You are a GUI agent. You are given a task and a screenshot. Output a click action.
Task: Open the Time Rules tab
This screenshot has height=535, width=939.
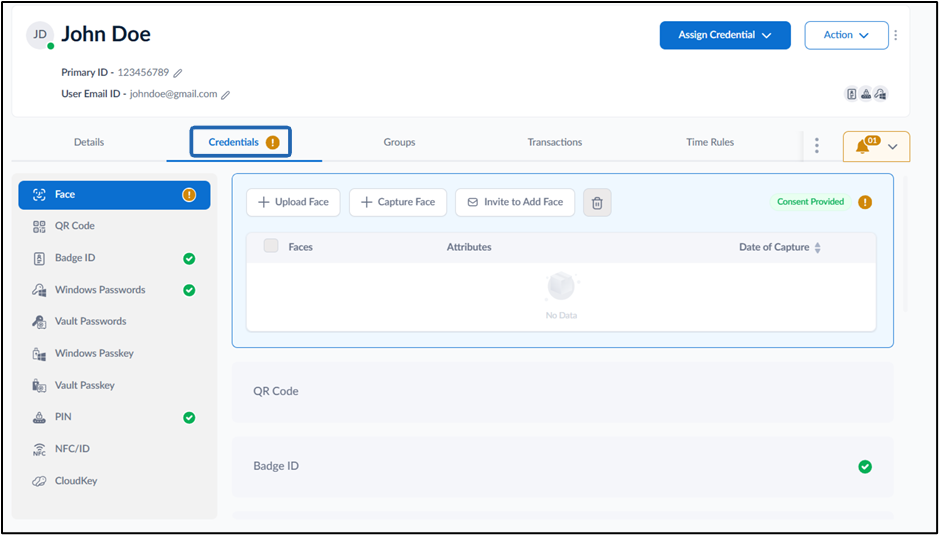710,143
